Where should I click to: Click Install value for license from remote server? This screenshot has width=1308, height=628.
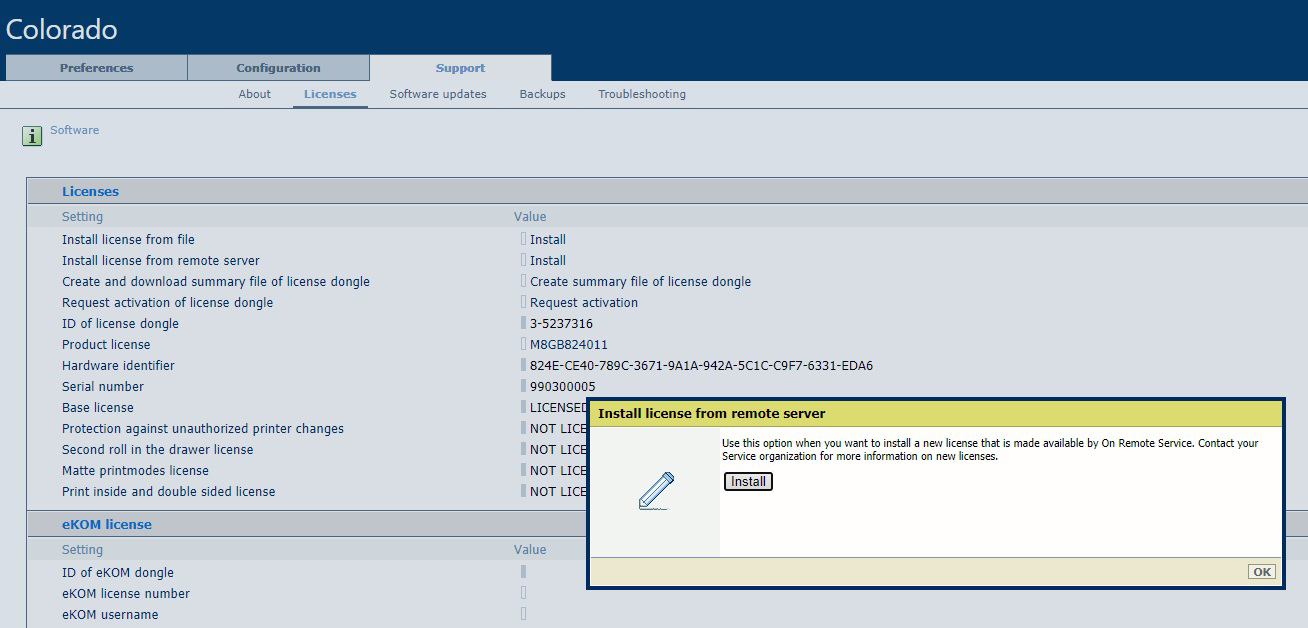[547, 261]
